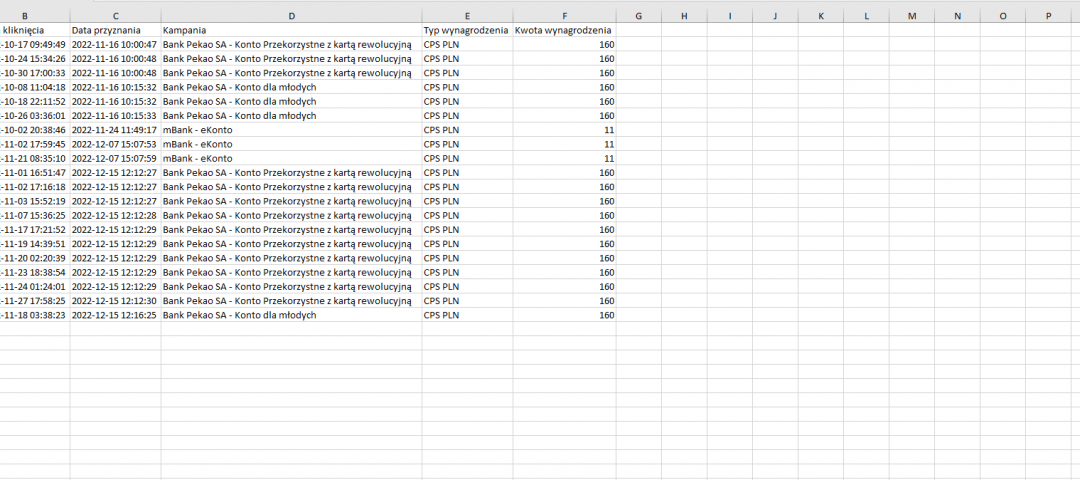Screen dimensions: 1080x480
Task: Click column C header letter
Action: click(x=115, y=16)
